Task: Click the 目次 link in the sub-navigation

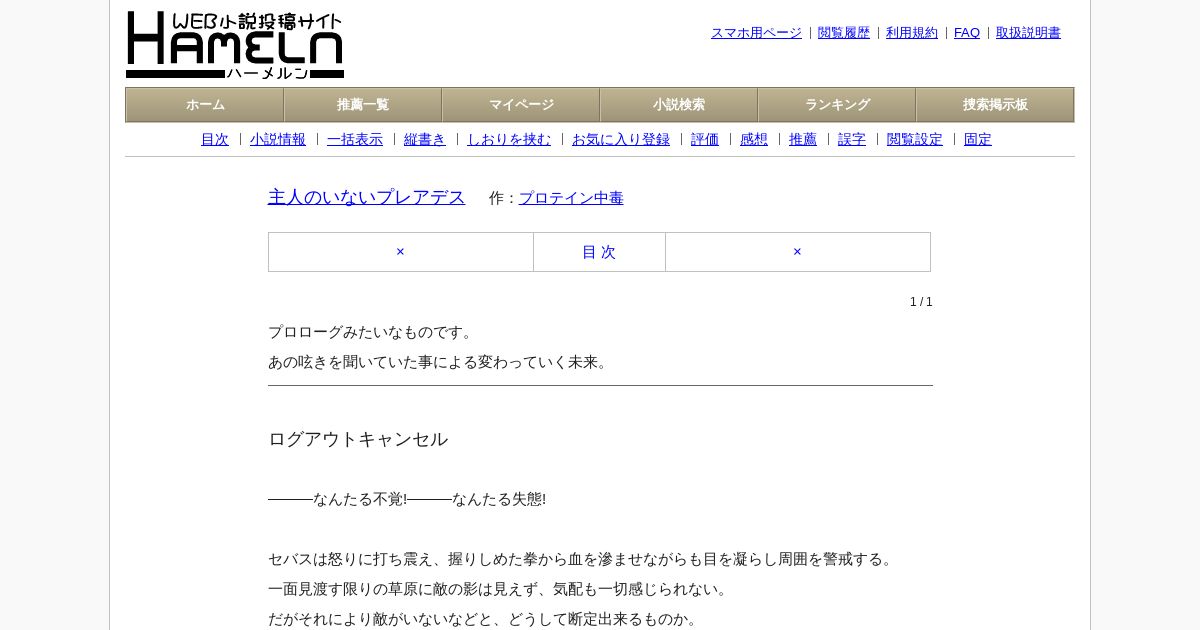Action: pos(215,140)
